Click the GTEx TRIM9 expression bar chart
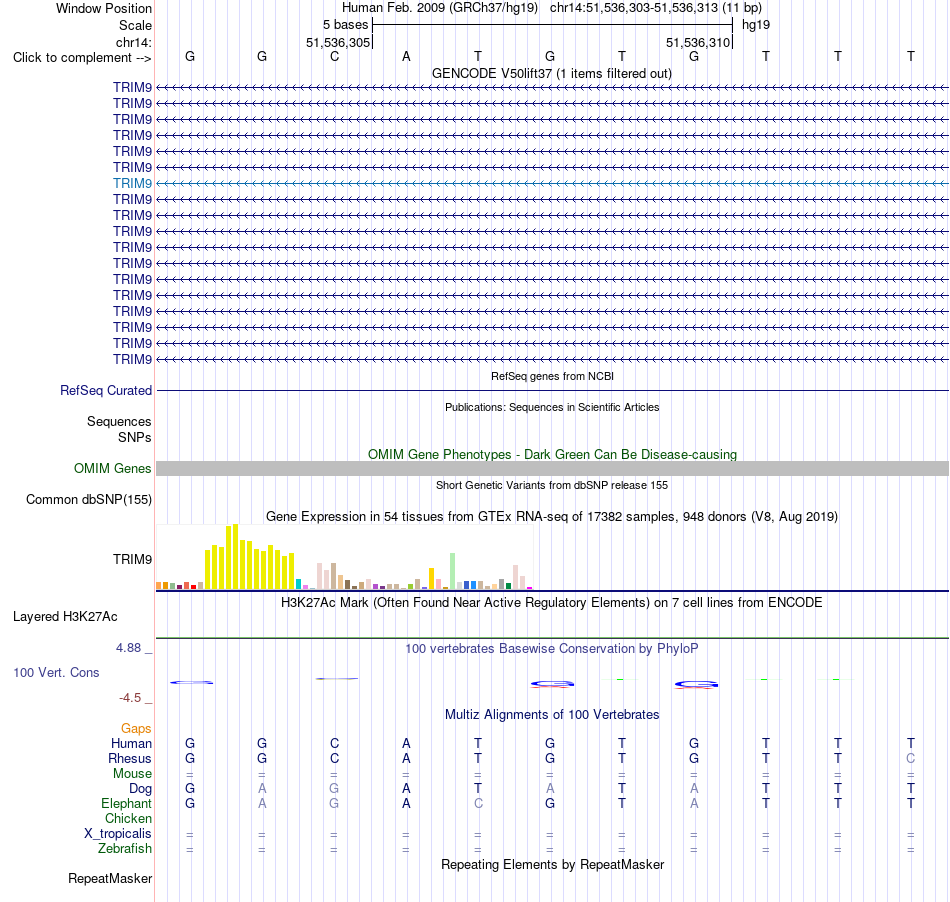Screen dimensions: 950x902 (344, 557)
